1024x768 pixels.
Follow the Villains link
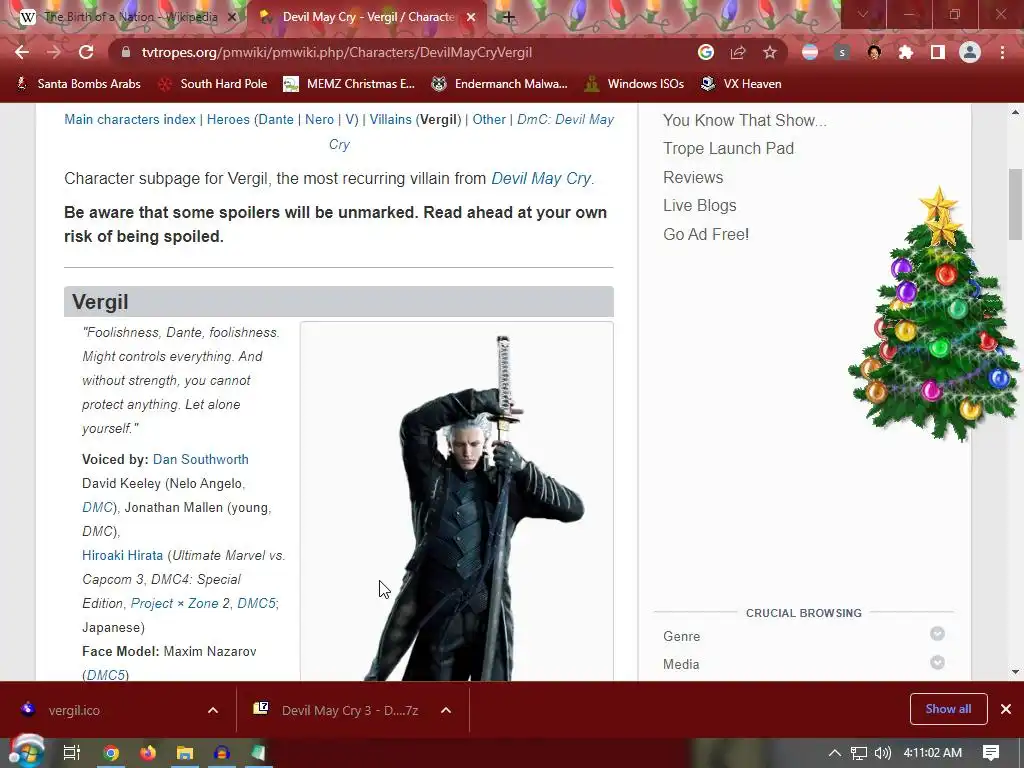coord(391,120)
